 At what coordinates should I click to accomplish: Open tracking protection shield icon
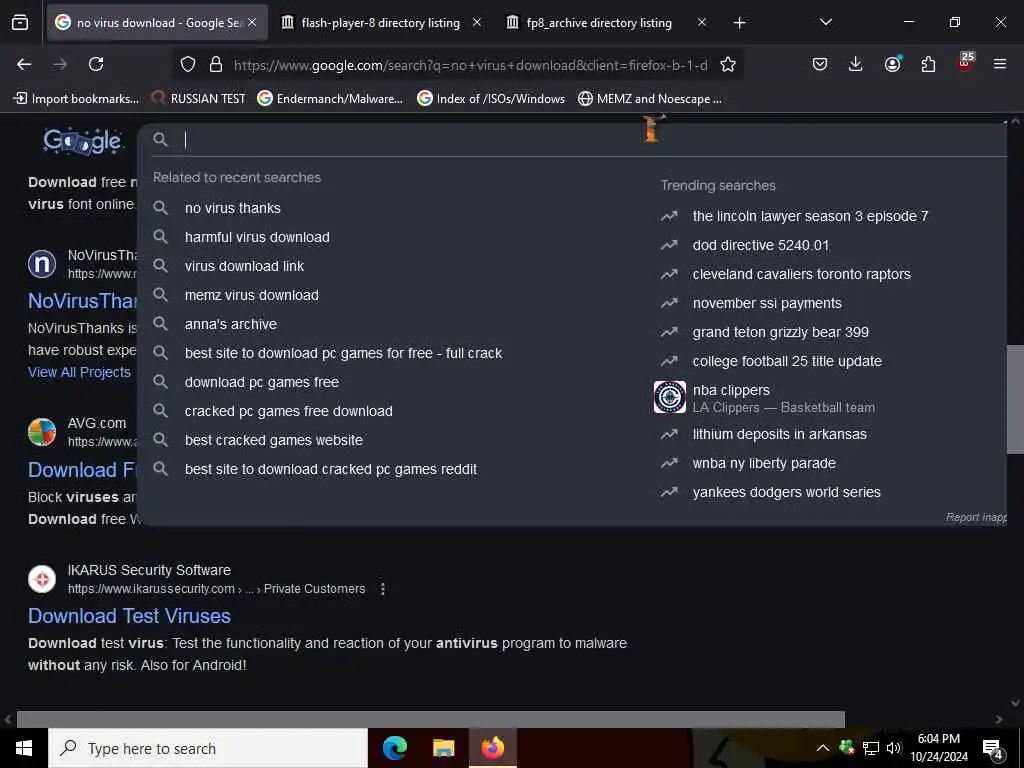pos(188,64)
